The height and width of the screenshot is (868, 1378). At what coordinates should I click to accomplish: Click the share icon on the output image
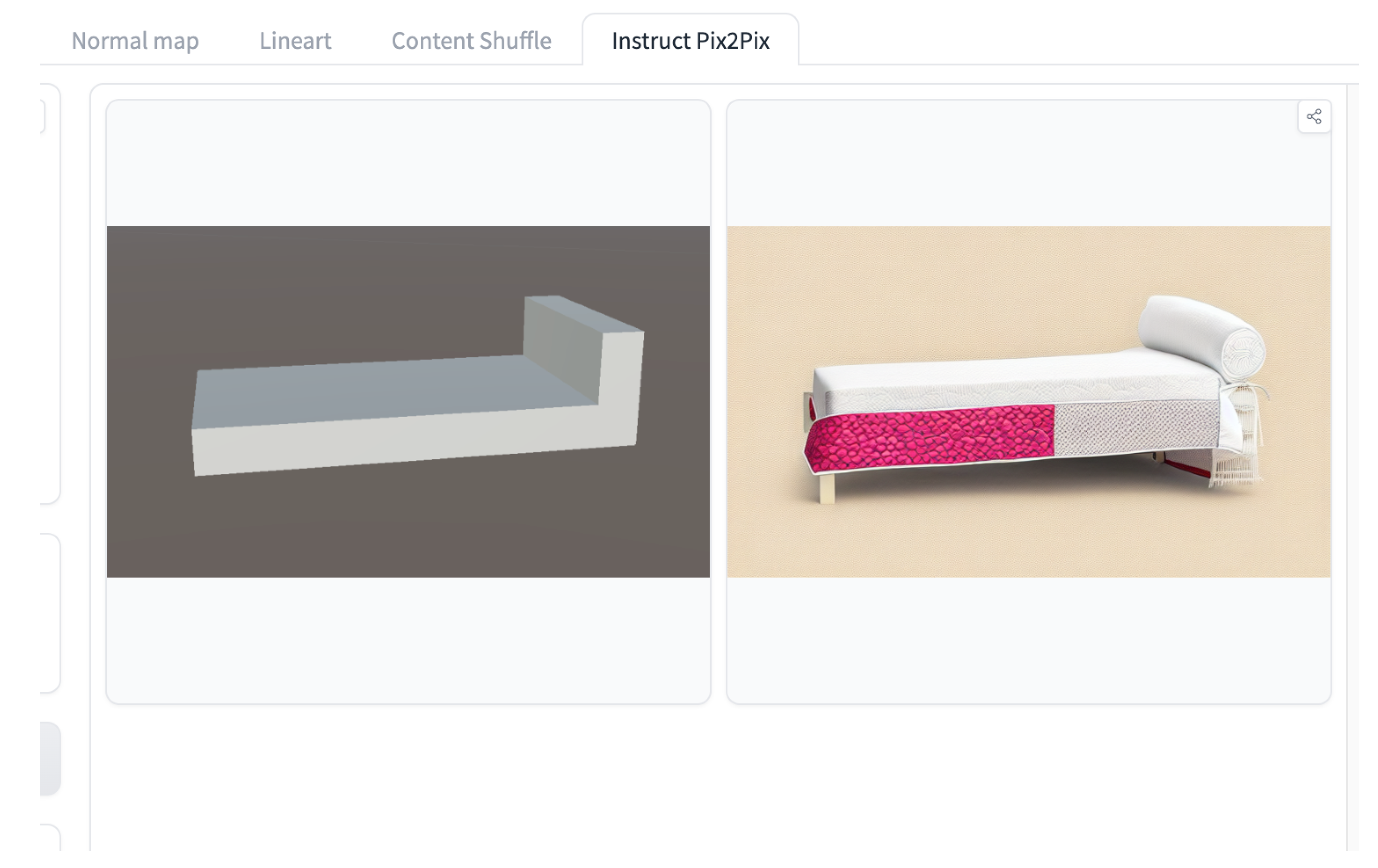click(x=1313, y=117)
